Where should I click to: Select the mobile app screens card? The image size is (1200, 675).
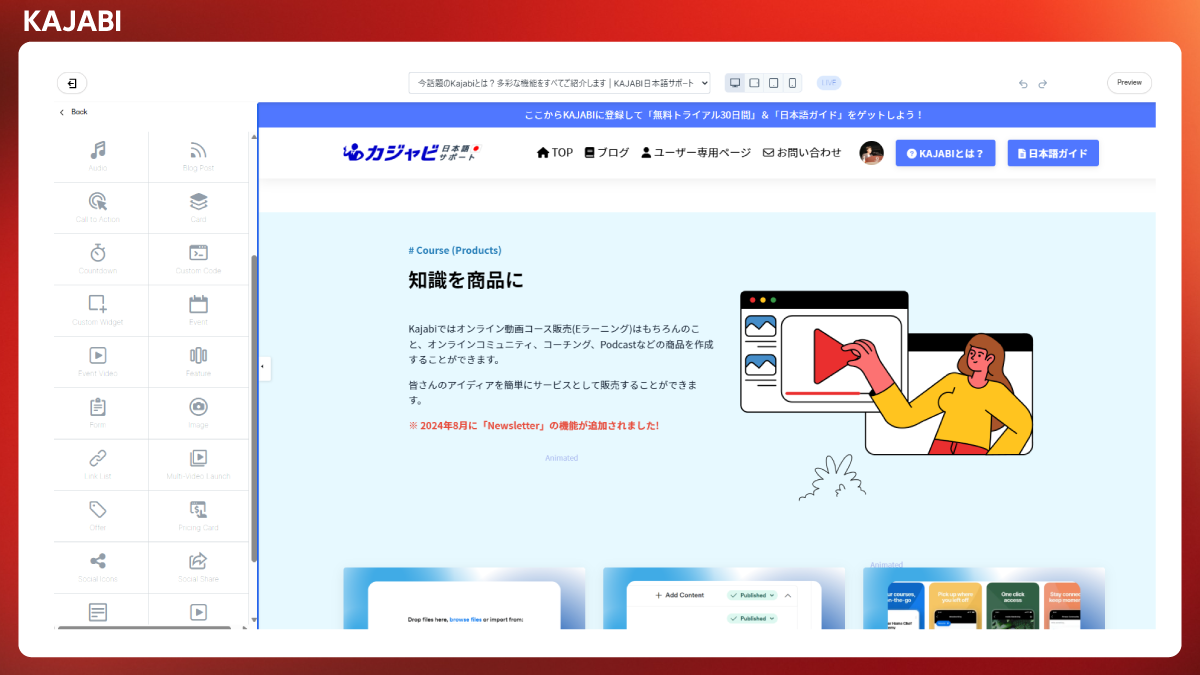point(984,598)
